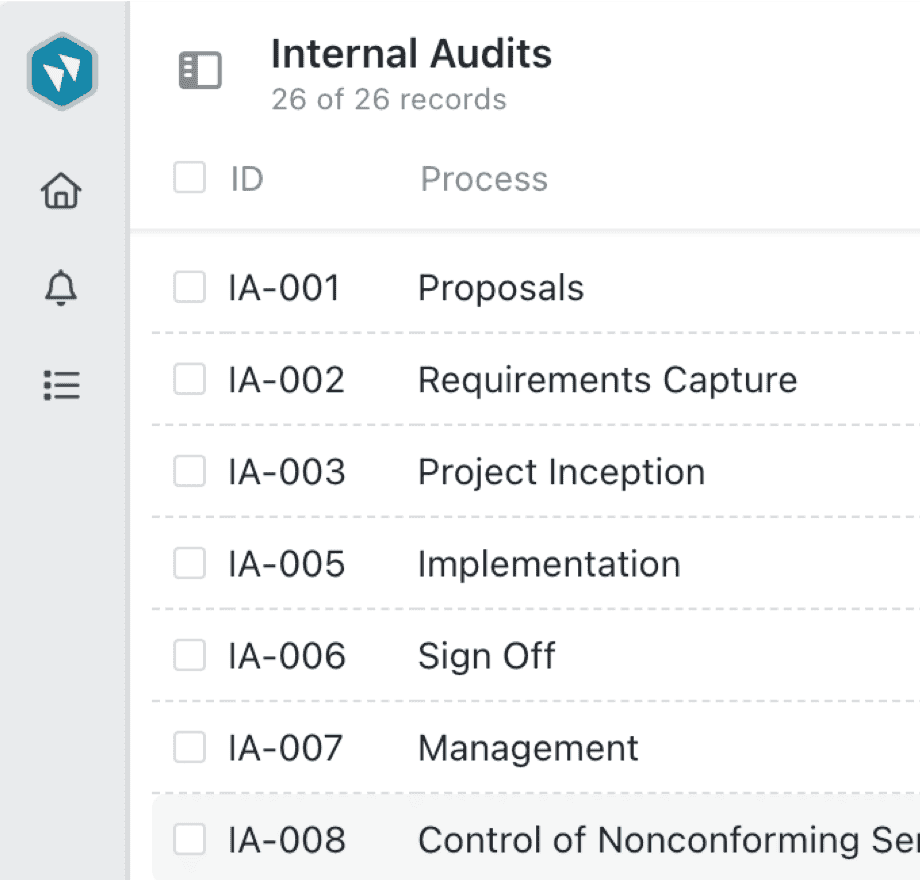This screenshot has width=920, height=880.
Task: Open the Home page icon
Action: click(61, 191)
